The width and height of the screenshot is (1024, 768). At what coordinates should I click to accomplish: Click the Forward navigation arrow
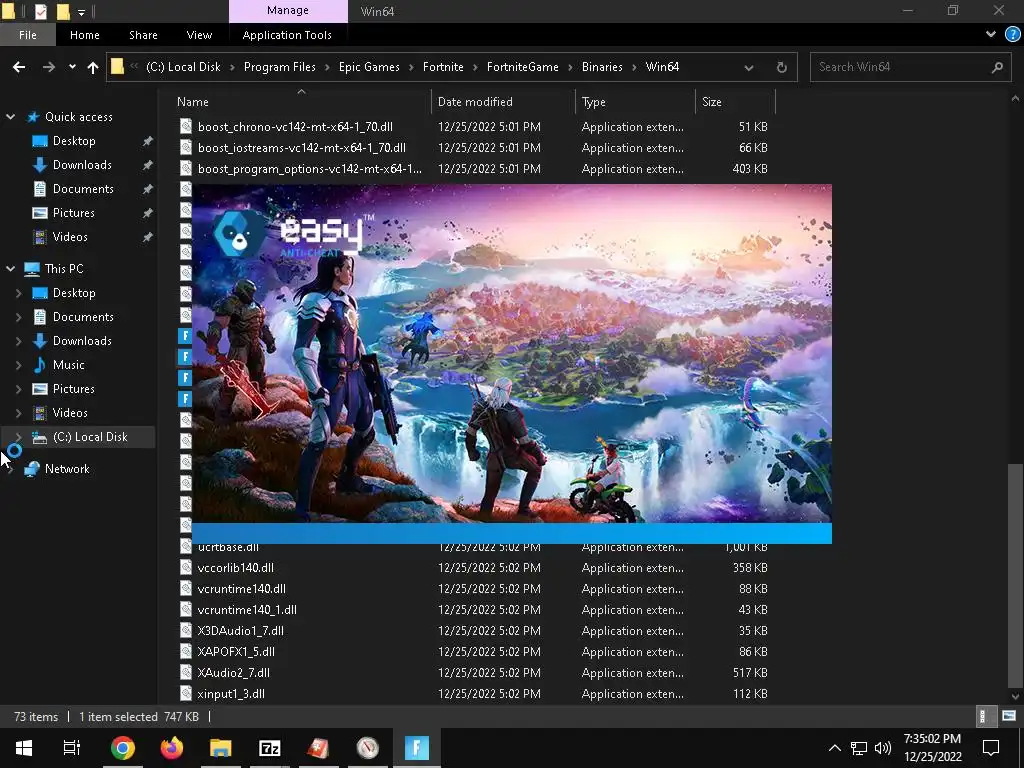point(49,67)
